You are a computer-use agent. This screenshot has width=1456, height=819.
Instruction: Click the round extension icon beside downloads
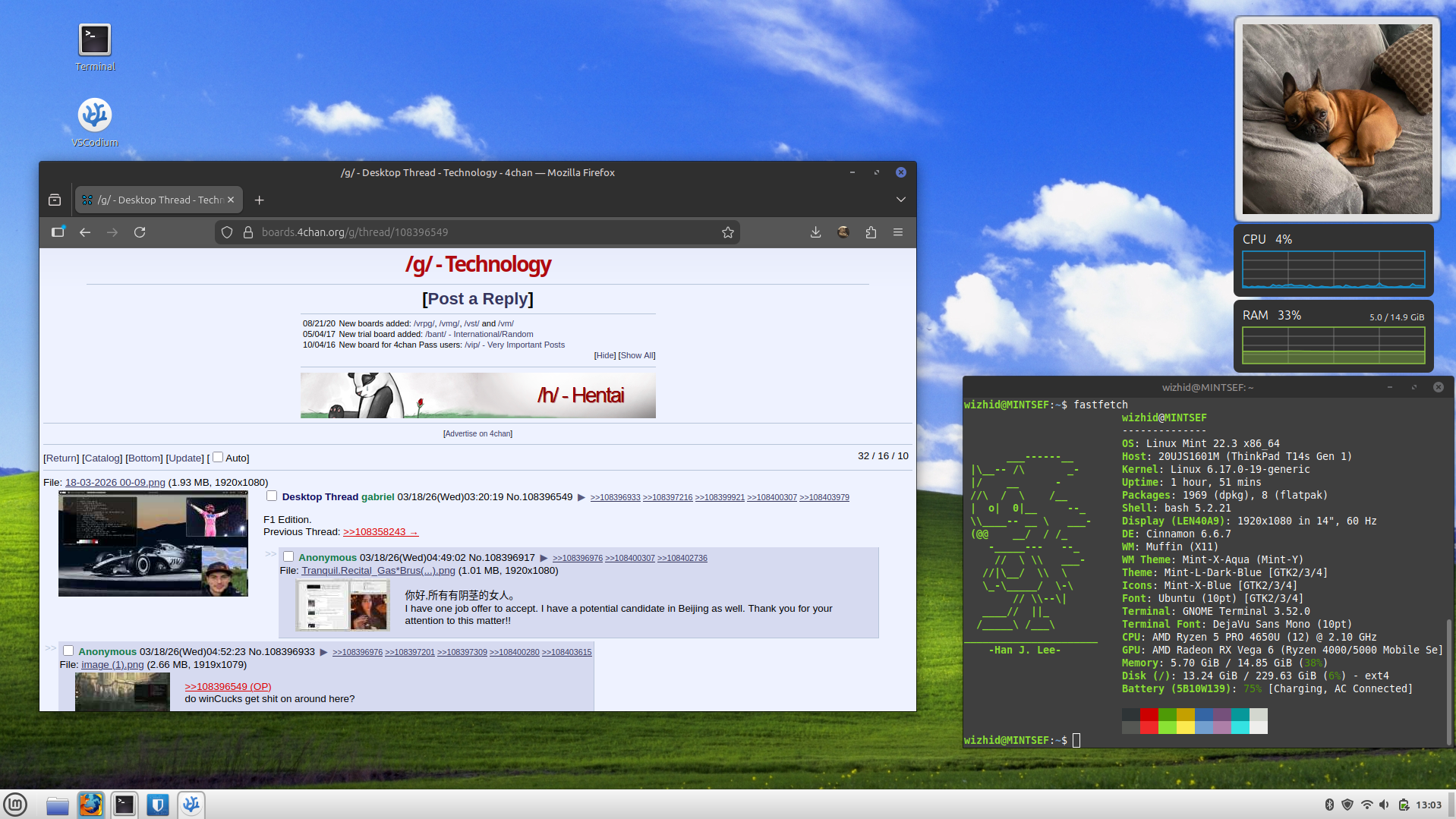pyautogui.click(x=843, y=232)
